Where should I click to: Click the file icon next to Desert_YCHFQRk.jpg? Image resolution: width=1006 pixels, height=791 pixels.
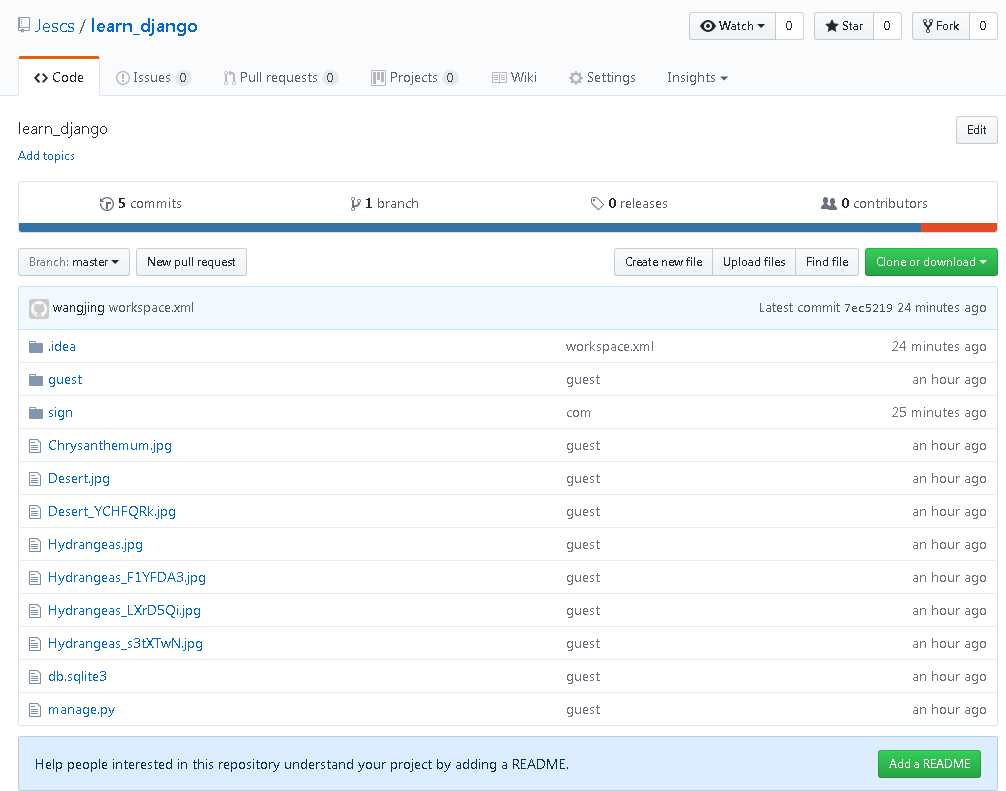(35, 512)
